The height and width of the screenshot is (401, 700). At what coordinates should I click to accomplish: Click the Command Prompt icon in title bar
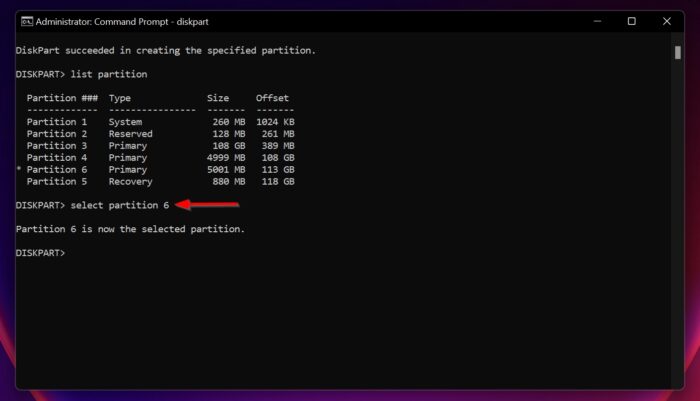(x=27, y=21)
